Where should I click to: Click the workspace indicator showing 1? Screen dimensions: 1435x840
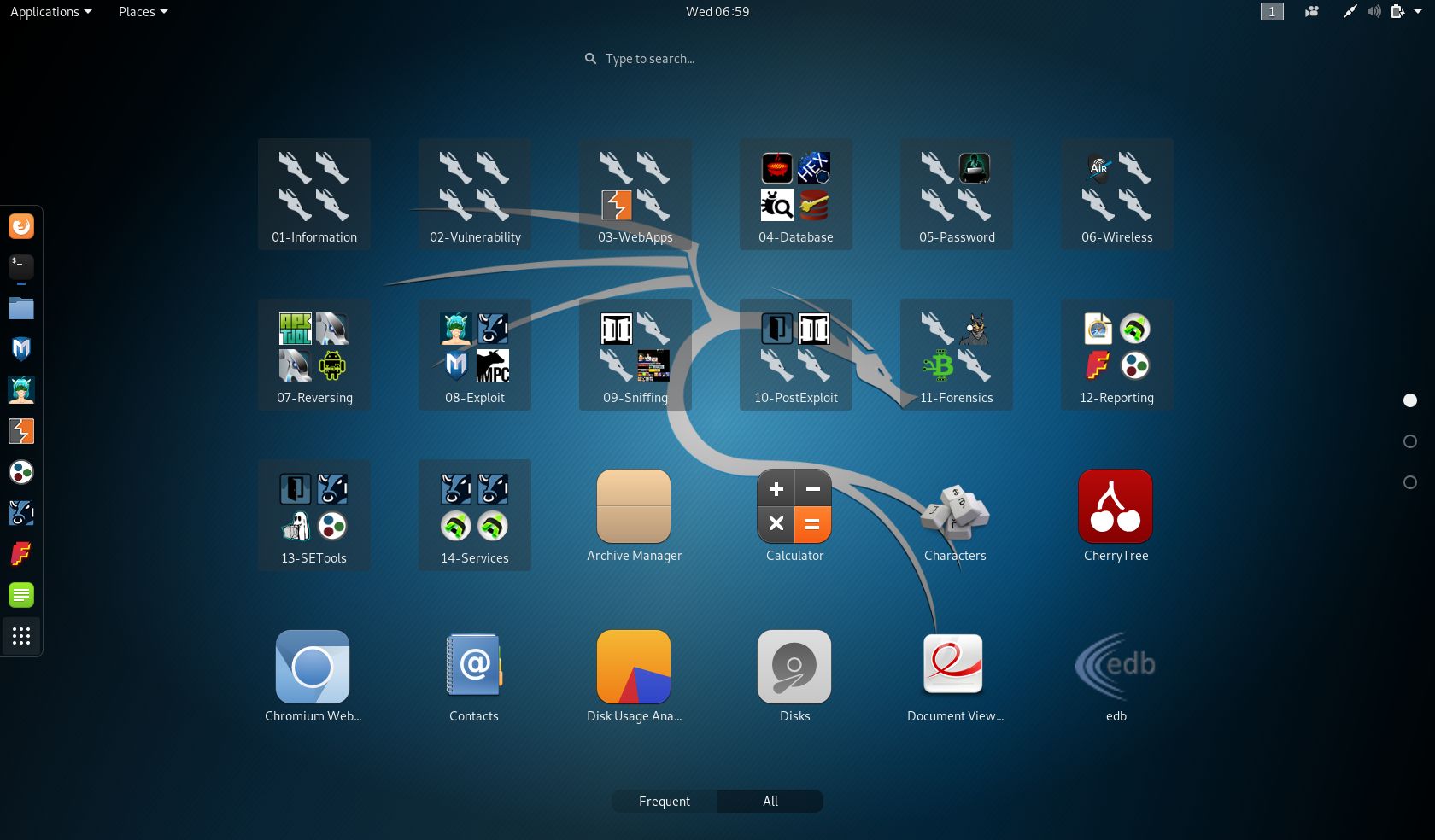pos(1272,12)
